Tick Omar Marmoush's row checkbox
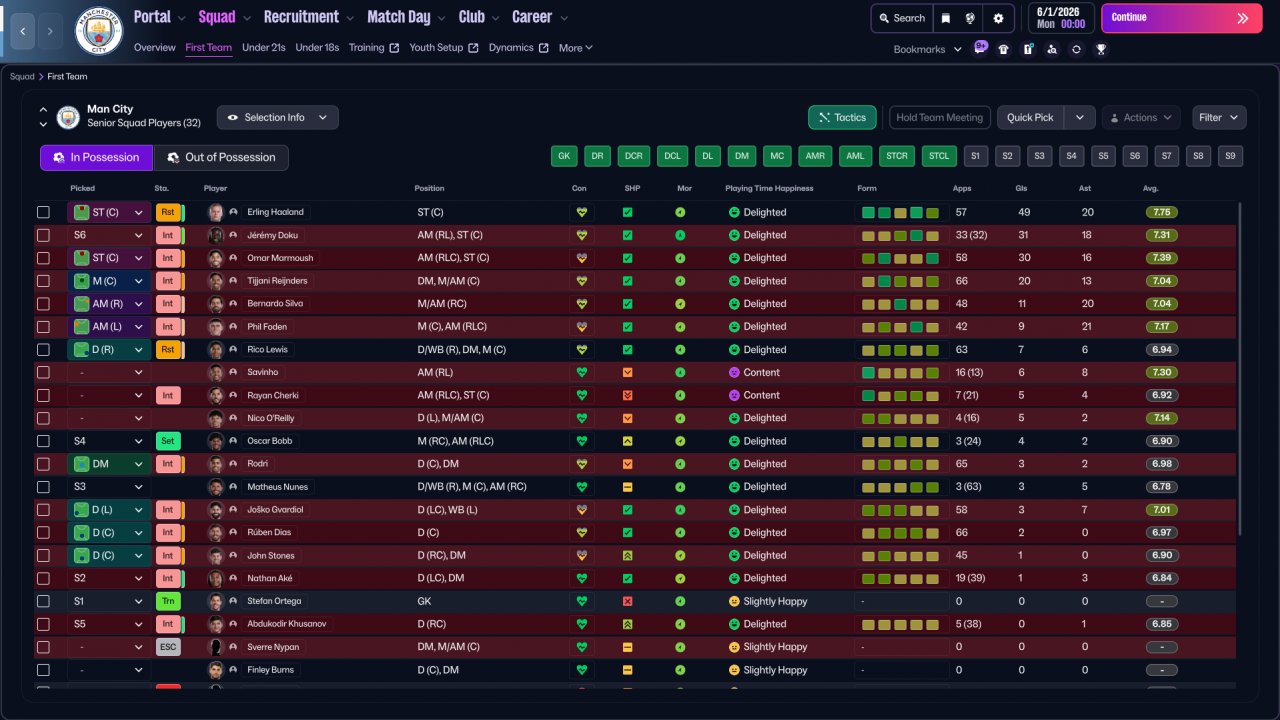This screenshot has height=720, width=1280. tap(43, 258)
